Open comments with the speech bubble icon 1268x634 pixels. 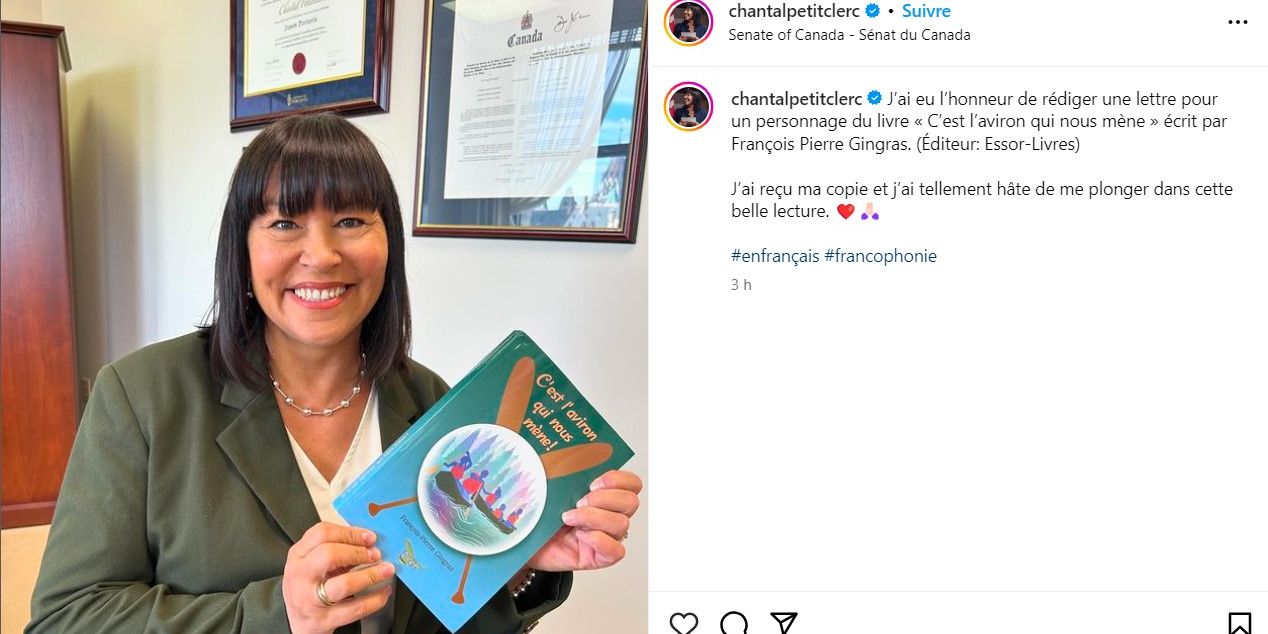734,623
